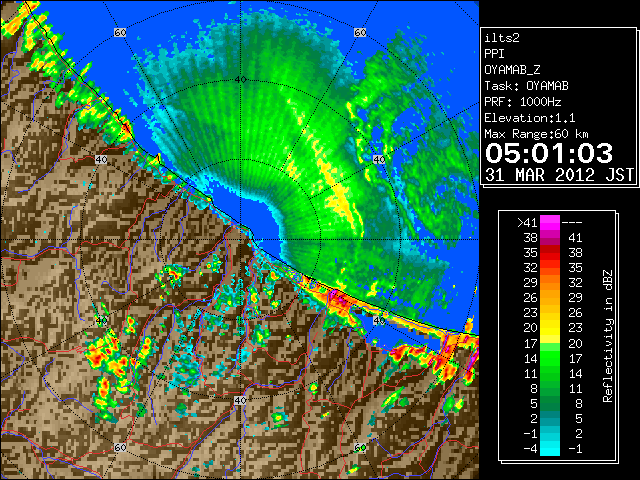Image resolution: width=640 pixels, height=480 pixels.
Task: Select the OYAMAB_Z product name
Action: [512, 70]
